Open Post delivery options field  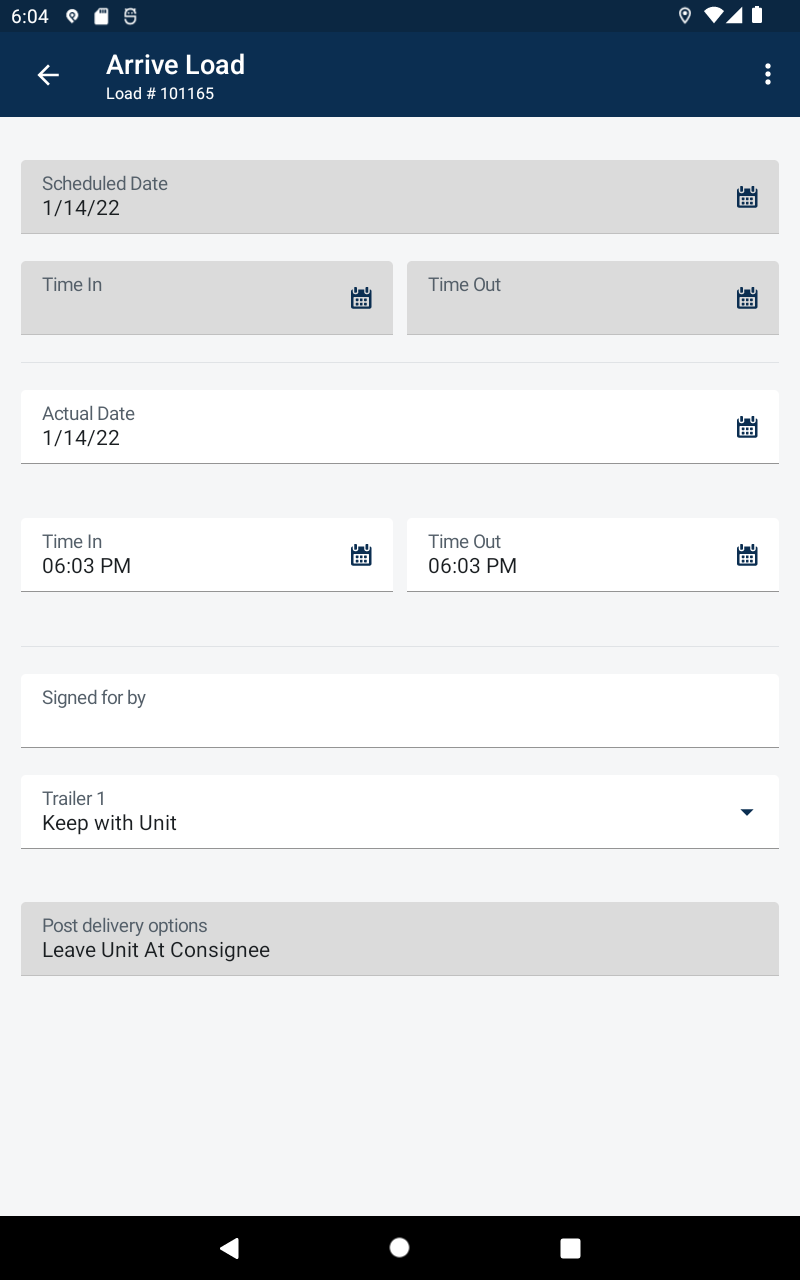click(400, 939)
